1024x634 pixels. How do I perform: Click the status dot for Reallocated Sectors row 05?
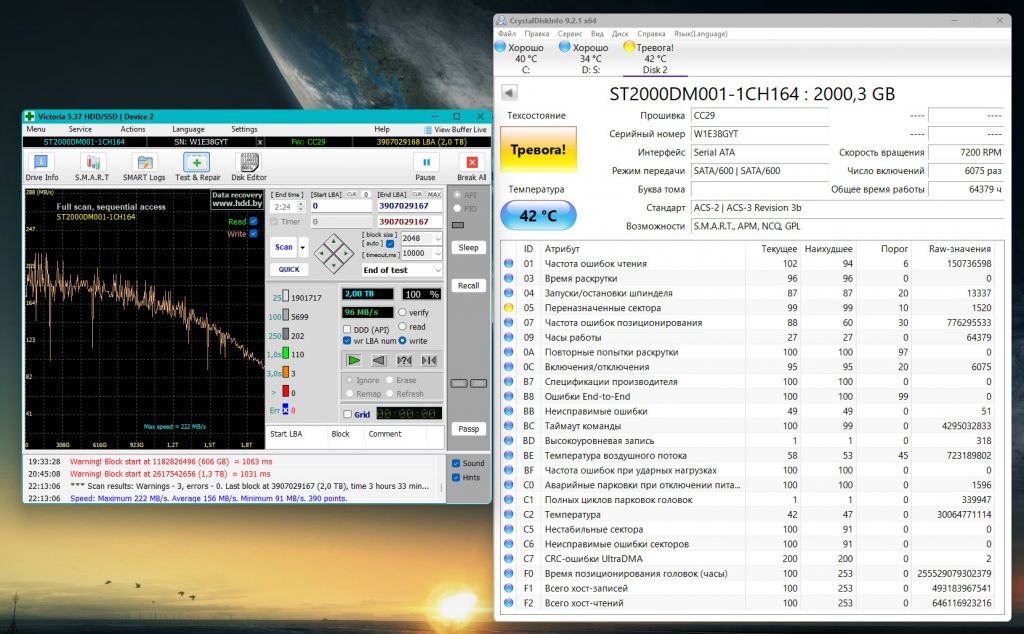click(509, 308)
